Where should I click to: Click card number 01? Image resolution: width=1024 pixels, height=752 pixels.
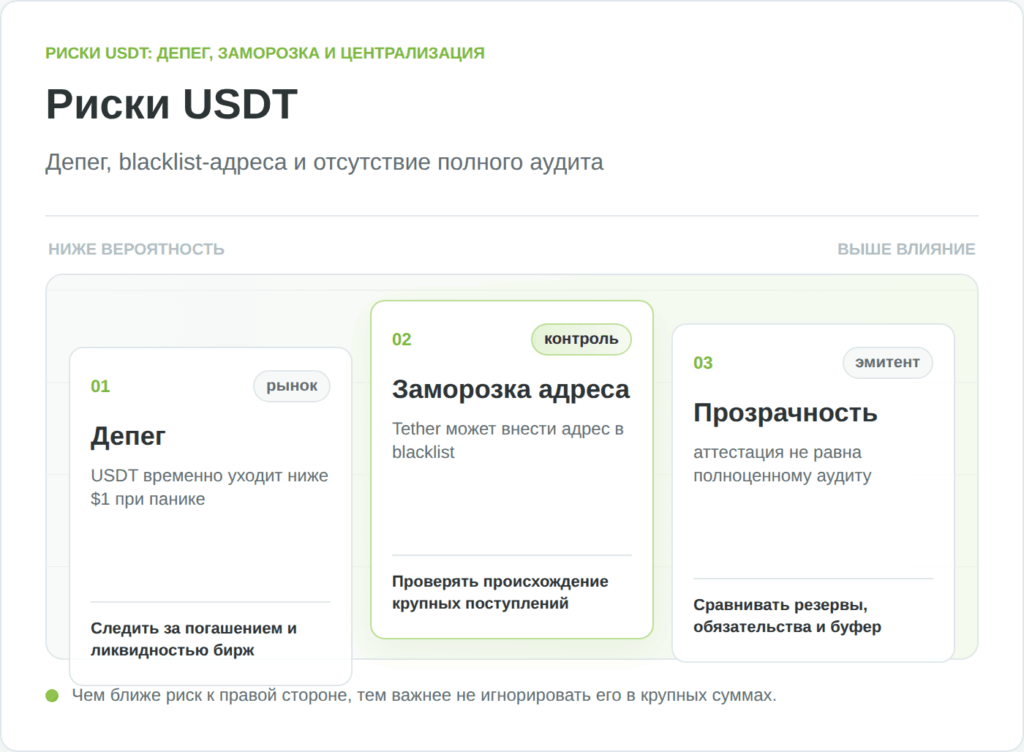pyautogui.click(x=100, y=386)
